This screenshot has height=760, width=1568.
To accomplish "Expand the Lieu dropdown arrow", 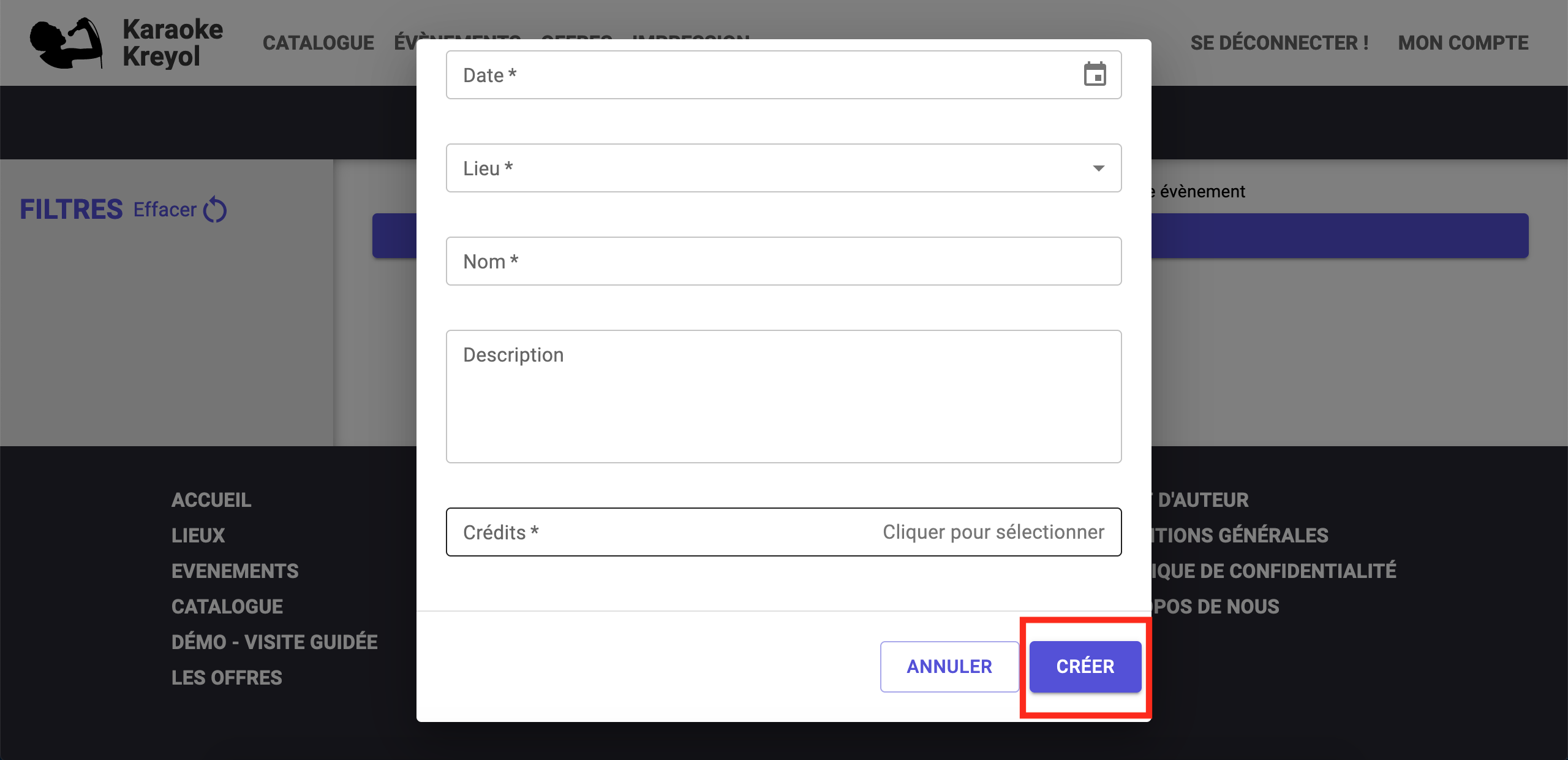I will (1099, 168).
